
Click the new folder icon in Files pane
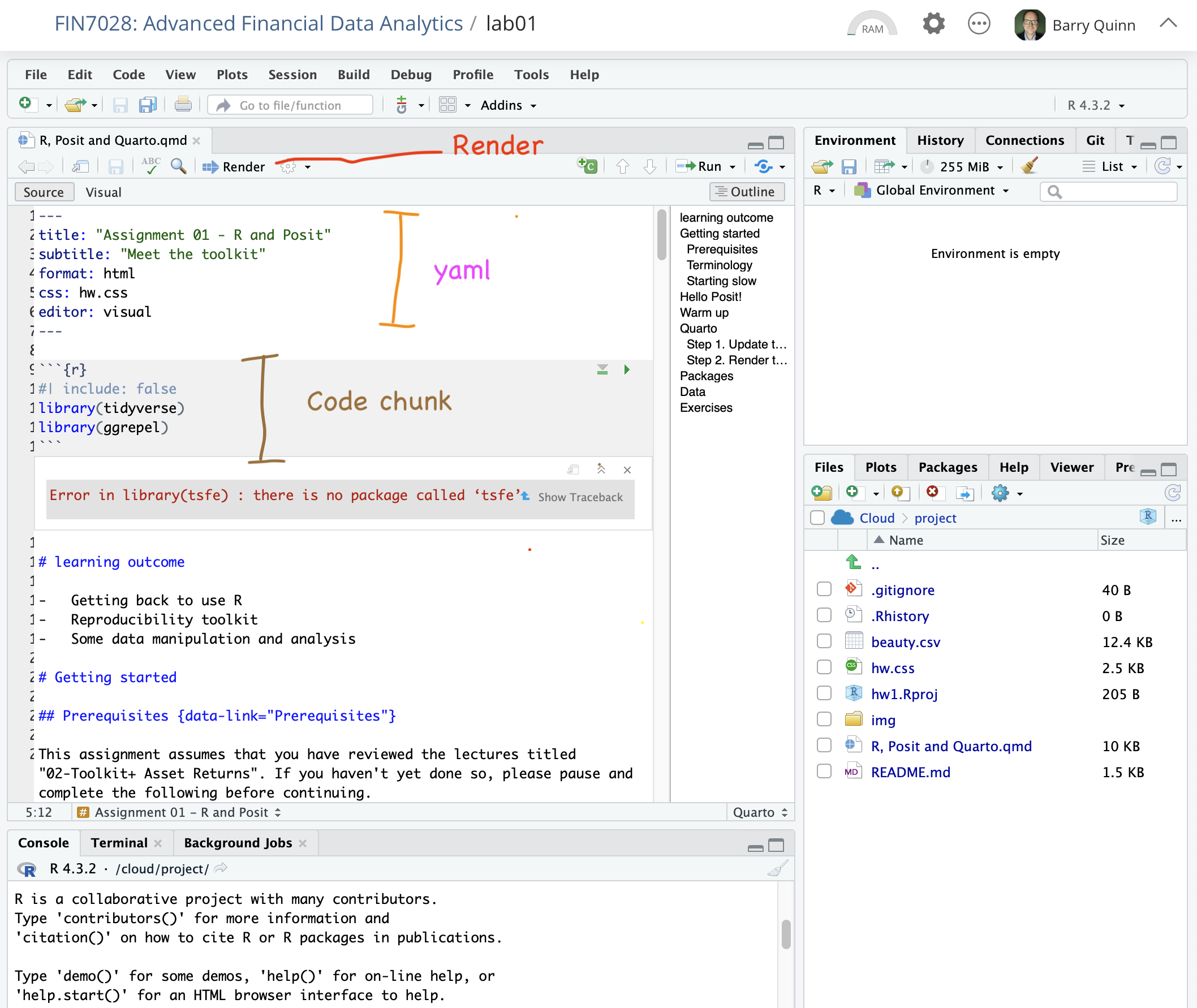pos(821,493)
